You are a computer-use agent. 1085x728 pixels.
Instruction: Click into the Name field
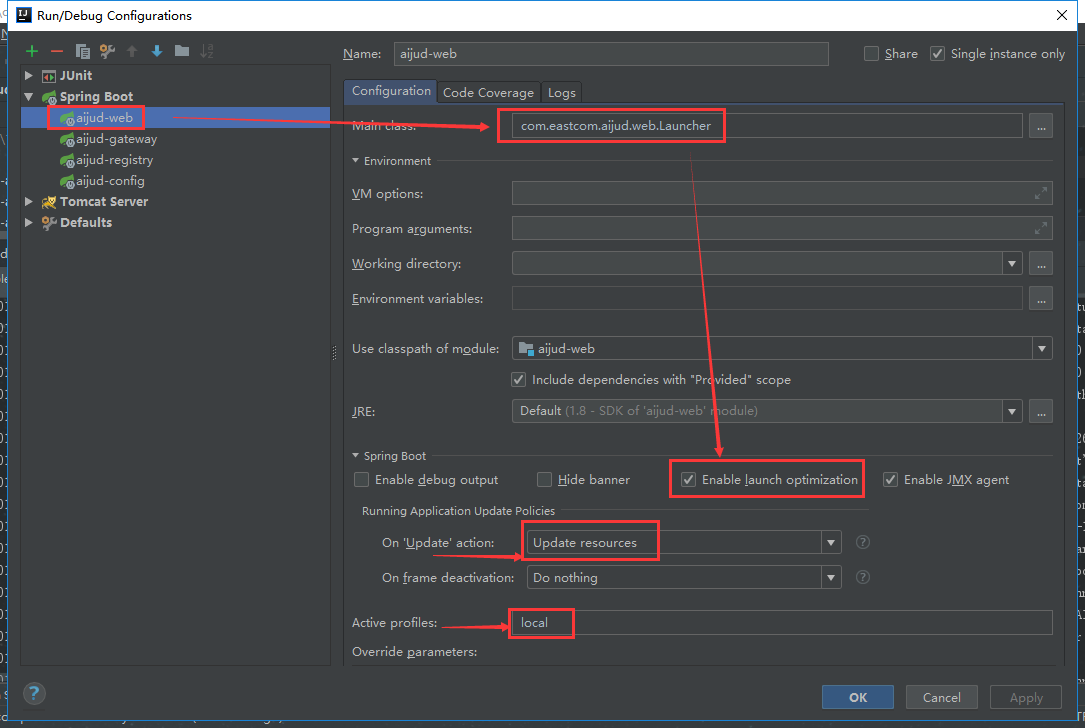click(611, 54)
